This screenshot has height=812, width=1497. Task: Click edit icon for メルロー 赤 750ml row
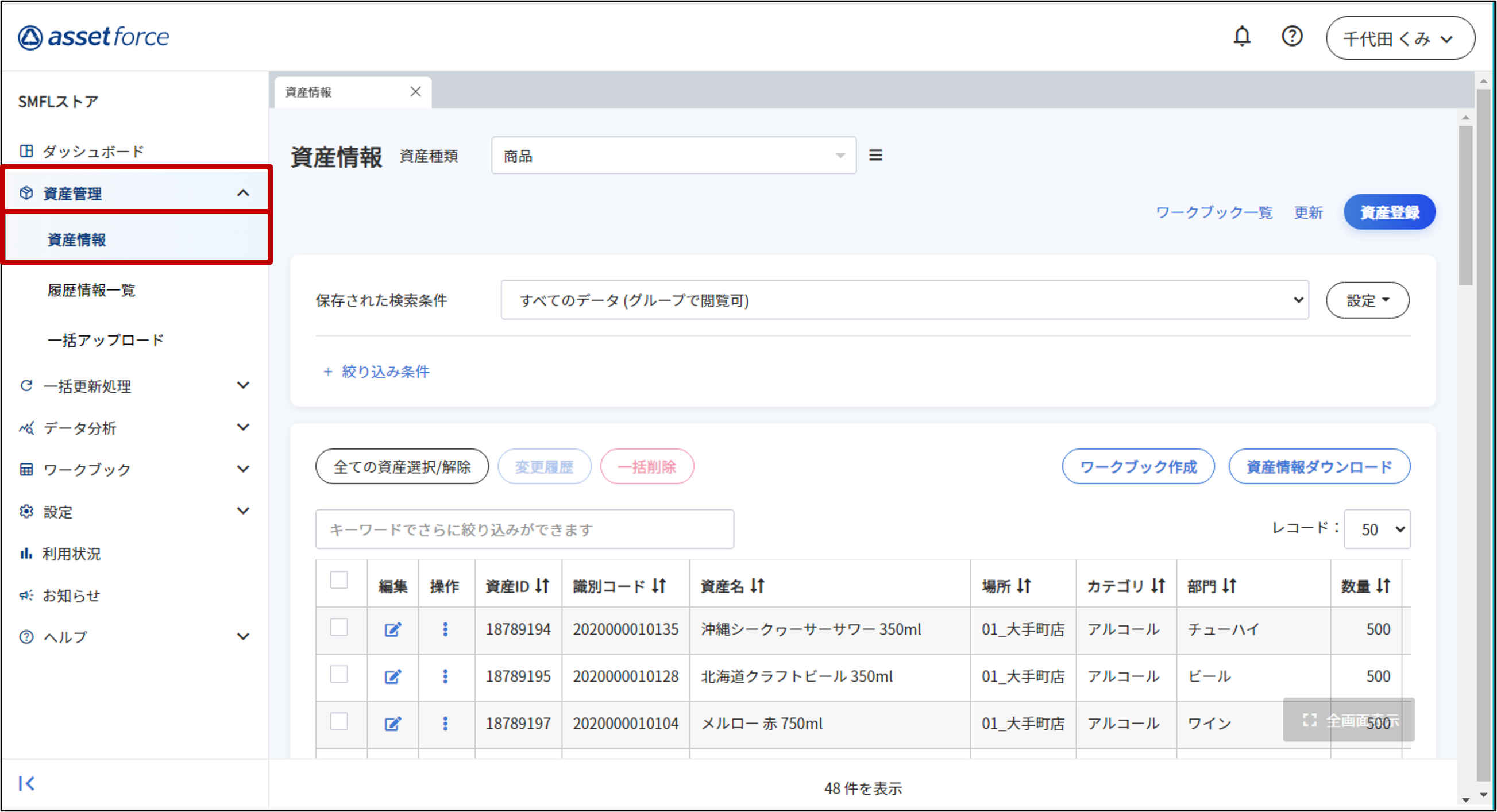click(x=393, y=723)
